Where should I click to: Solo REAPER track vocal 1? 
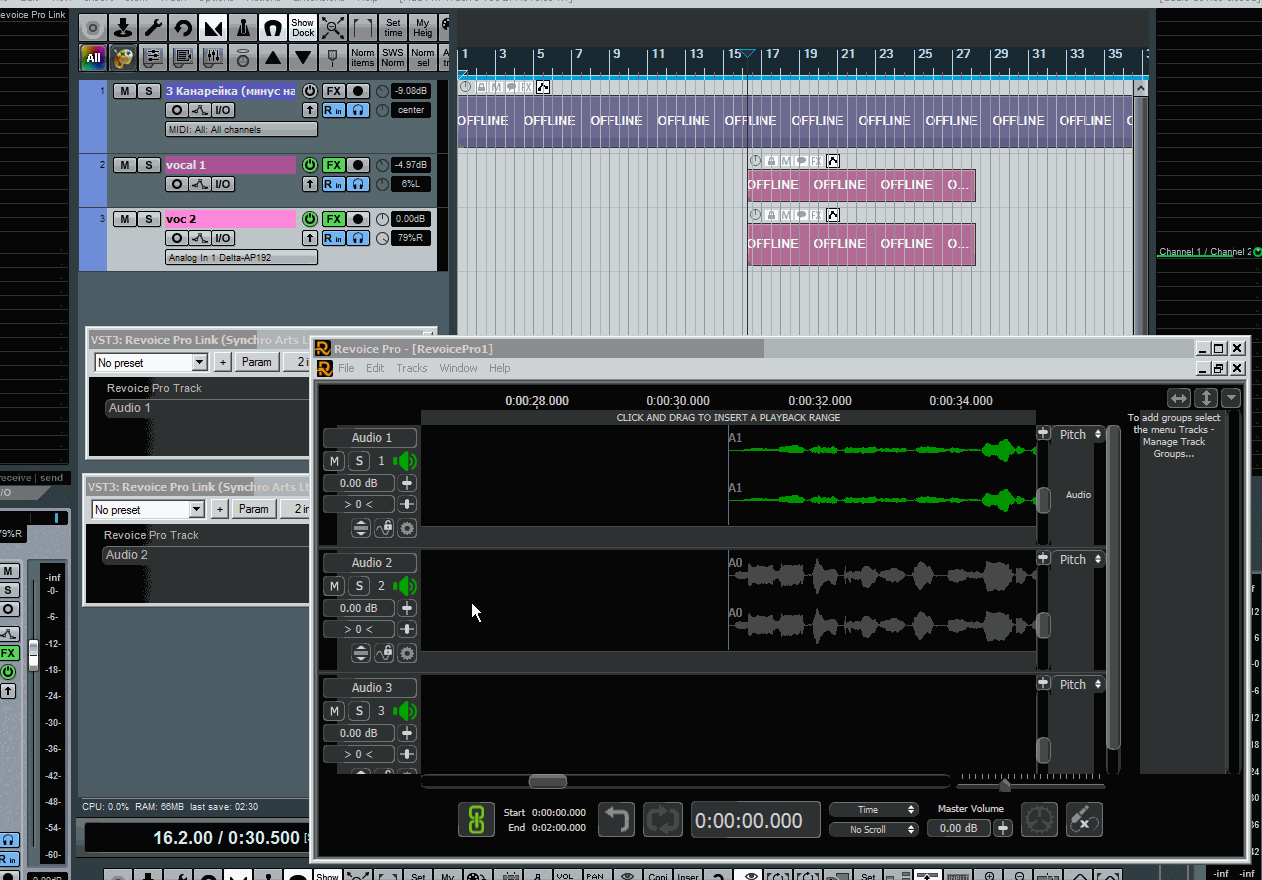point(148,165)
